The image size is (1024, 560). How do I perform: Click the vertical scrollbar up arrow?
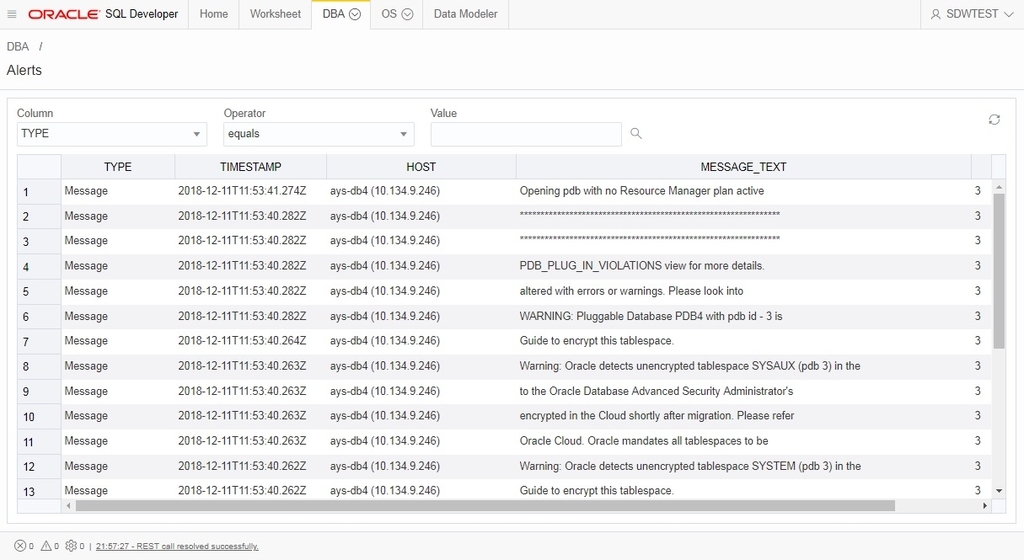(x=999, y=187)
